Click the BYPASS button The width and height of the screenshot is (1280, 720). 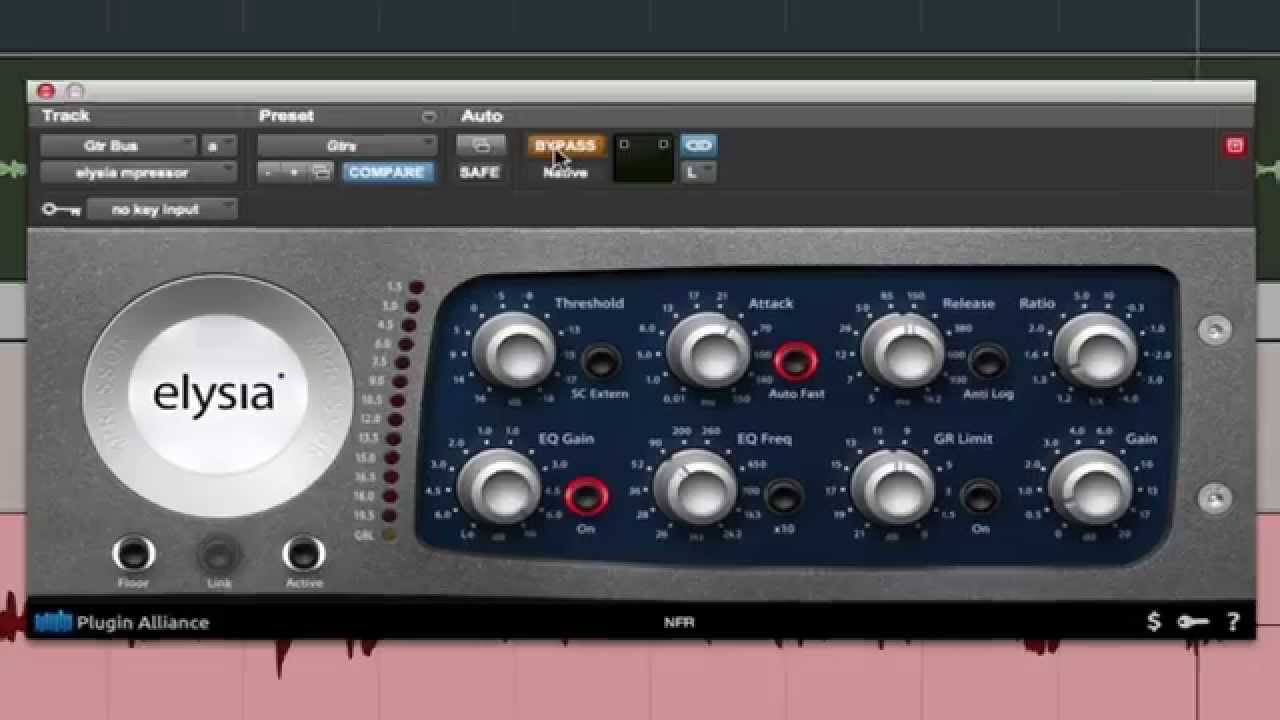coord(566,146)
